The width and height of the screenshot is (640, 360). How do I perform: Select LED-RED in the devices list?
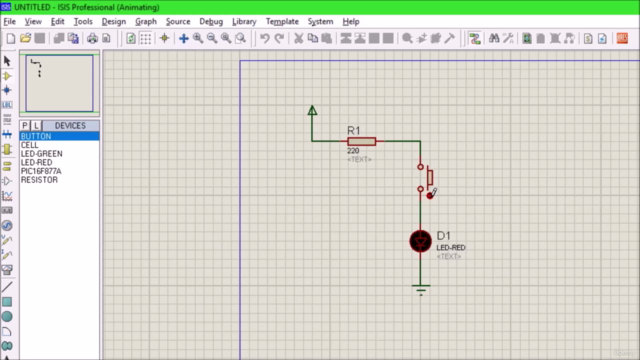tap(59, 162)
